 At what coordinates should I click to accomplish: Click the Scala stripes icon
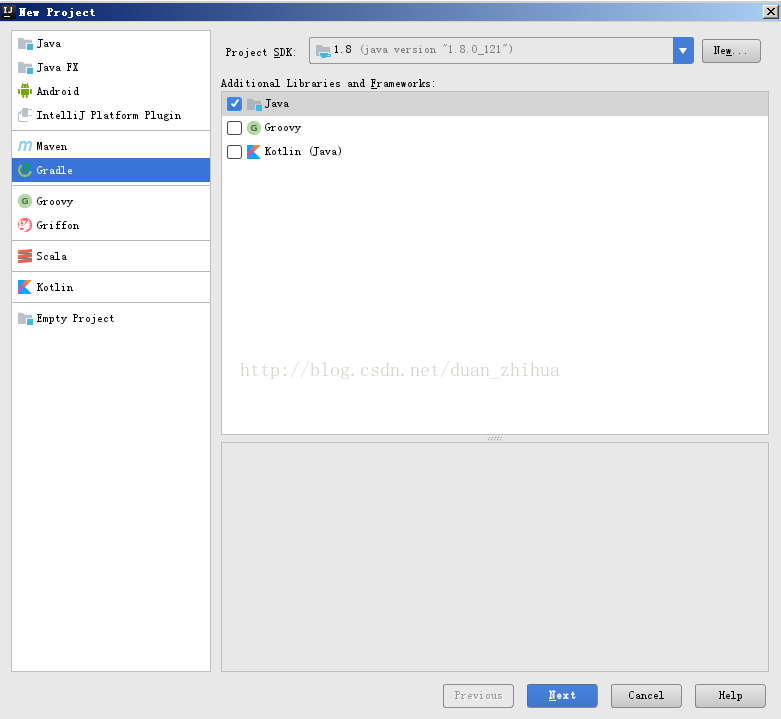[x=25, y=256]
